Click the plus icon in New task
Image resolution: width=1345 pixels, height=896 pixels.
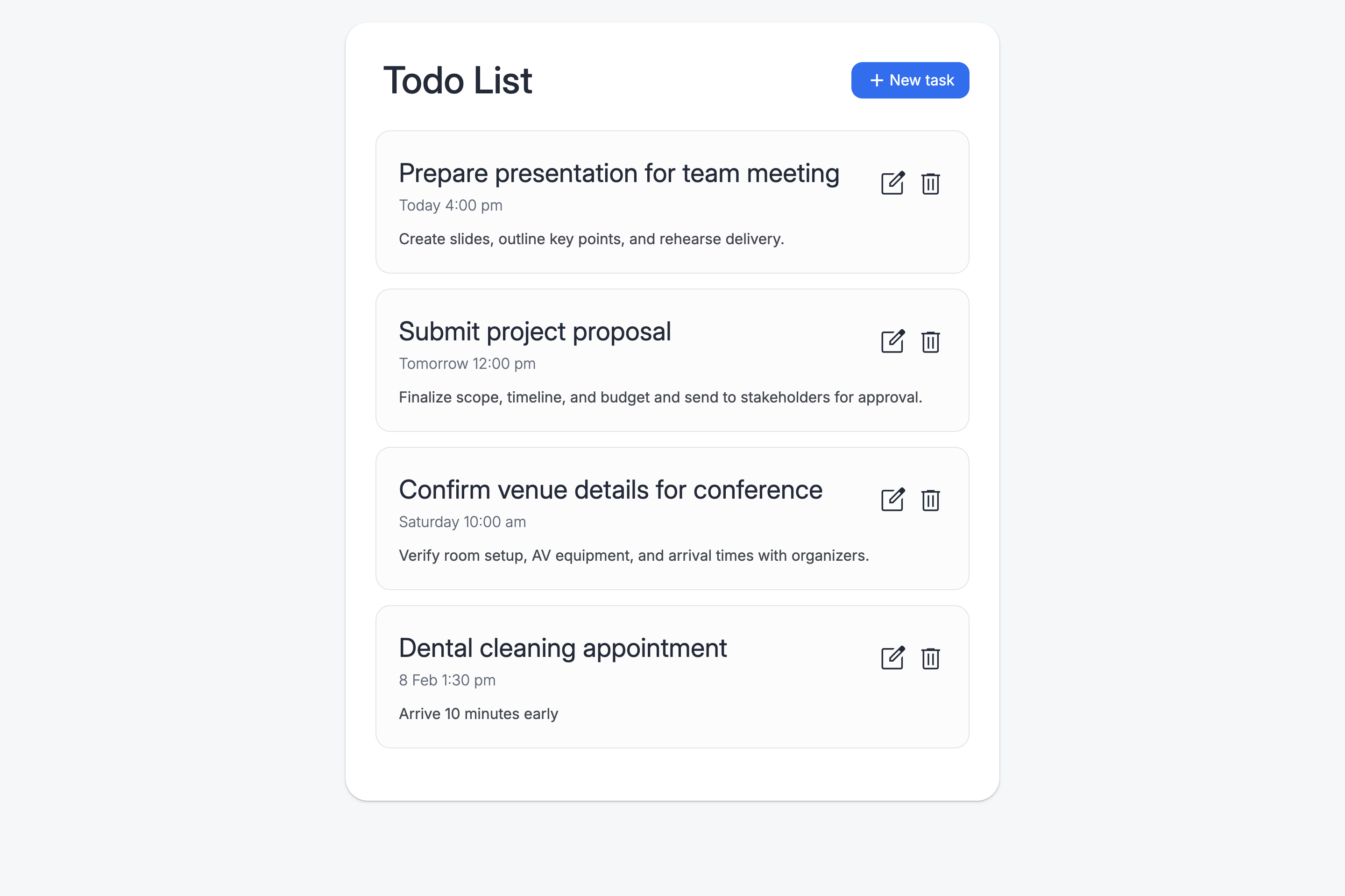[x=876, y=81]
